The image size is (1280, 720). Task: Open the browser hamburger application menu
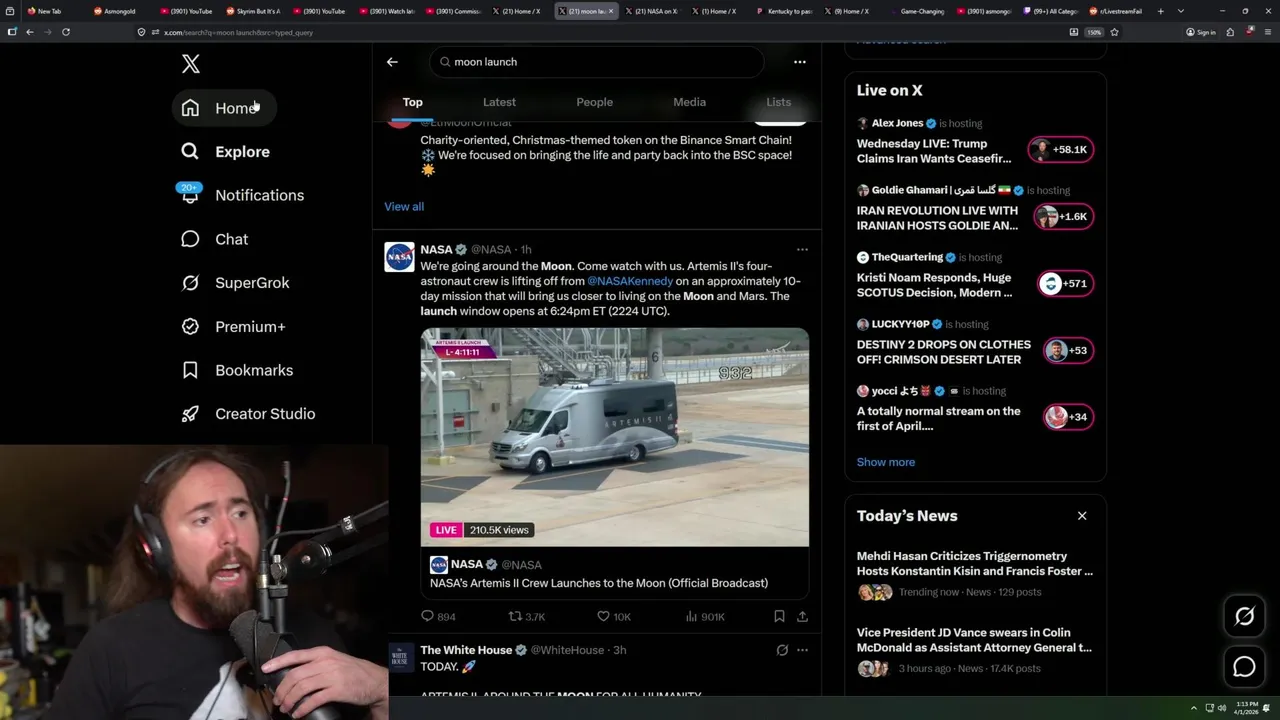coord(1267,32)
